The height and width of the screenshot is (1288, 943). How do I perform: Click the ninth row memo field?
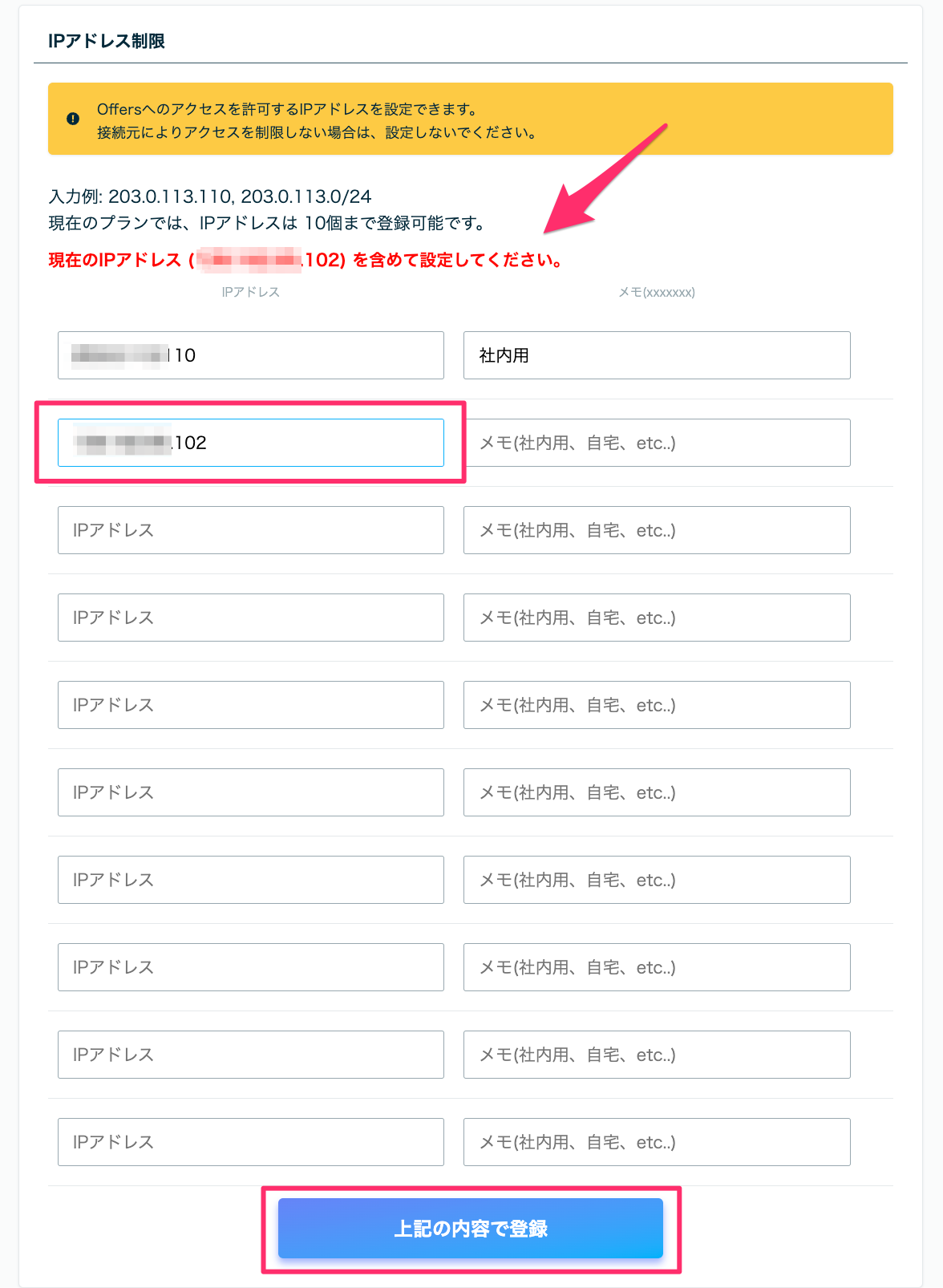(x=657, y=1055)
